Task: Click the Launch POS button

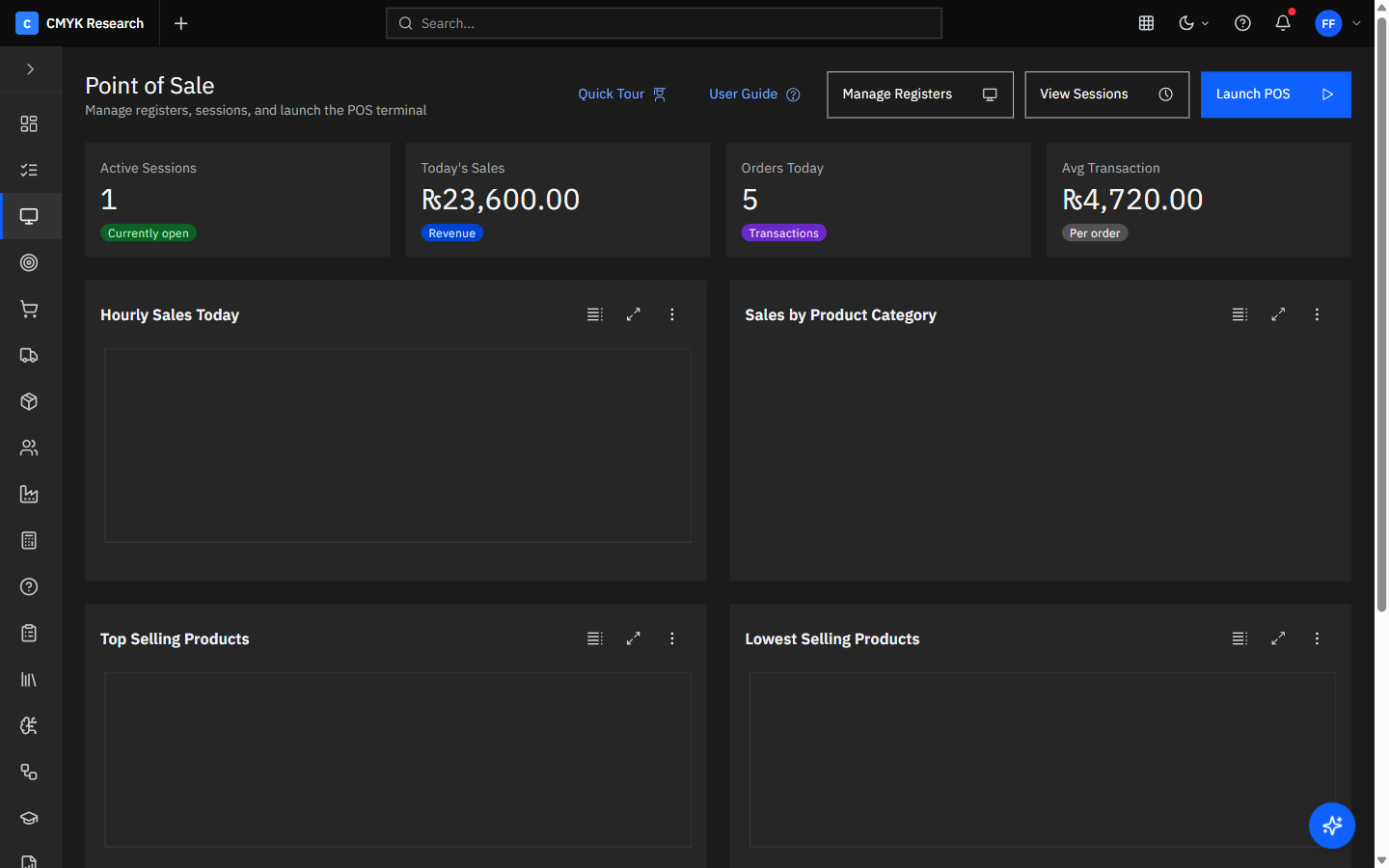Action: tap(1275, 95)
